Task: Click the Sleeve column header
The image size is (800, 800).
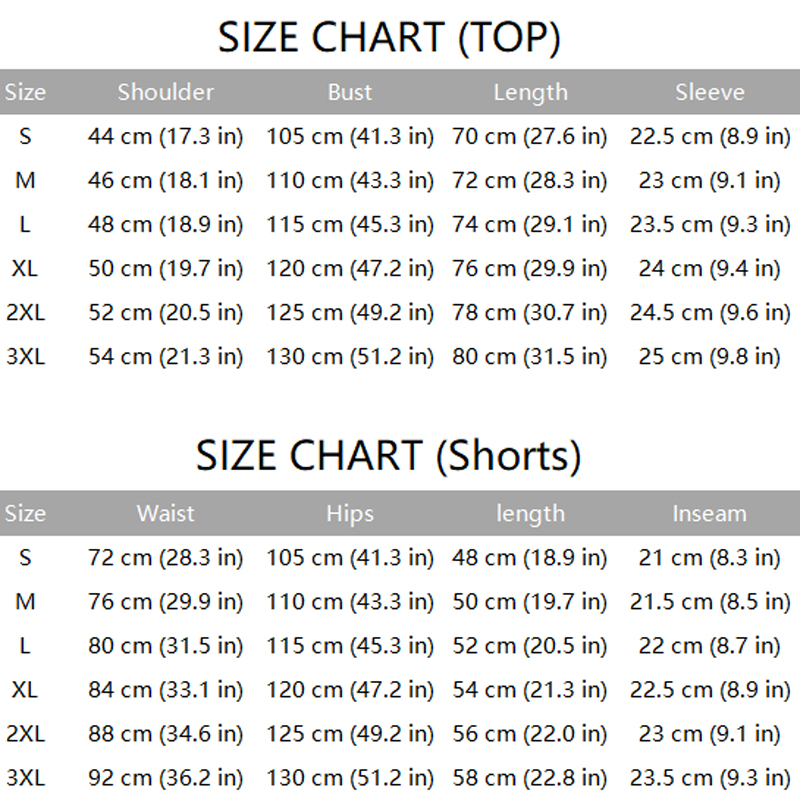Action: coord(710,93)
